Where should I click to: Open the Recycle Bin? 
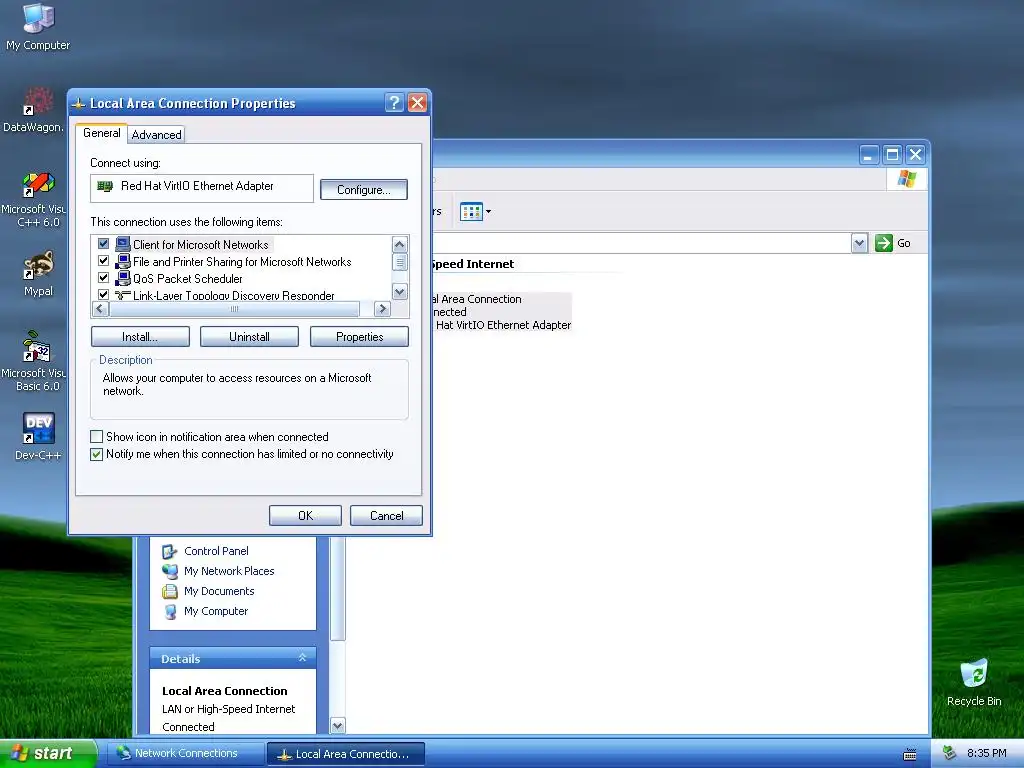[x=974, y=682]
